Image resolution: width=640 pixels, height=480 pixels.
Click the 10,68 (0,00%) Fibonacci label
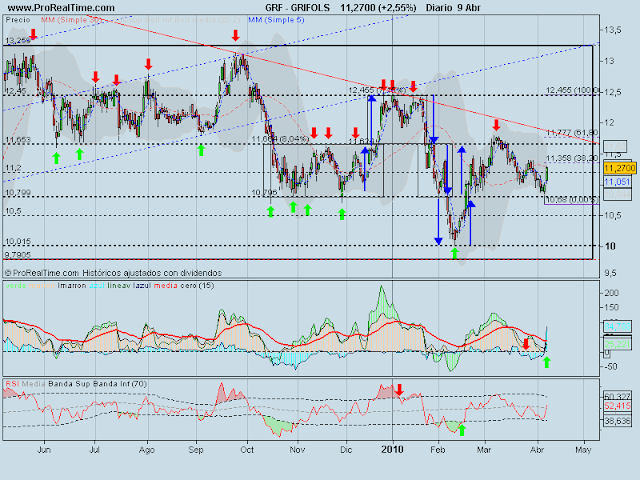(572, 200)
